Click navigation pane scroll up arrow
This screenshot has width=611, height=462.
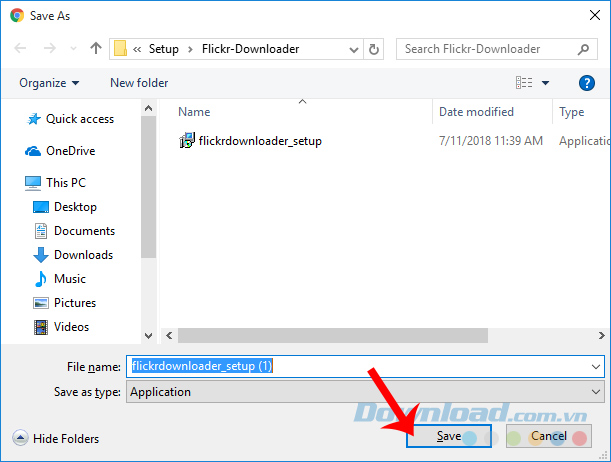148,108
